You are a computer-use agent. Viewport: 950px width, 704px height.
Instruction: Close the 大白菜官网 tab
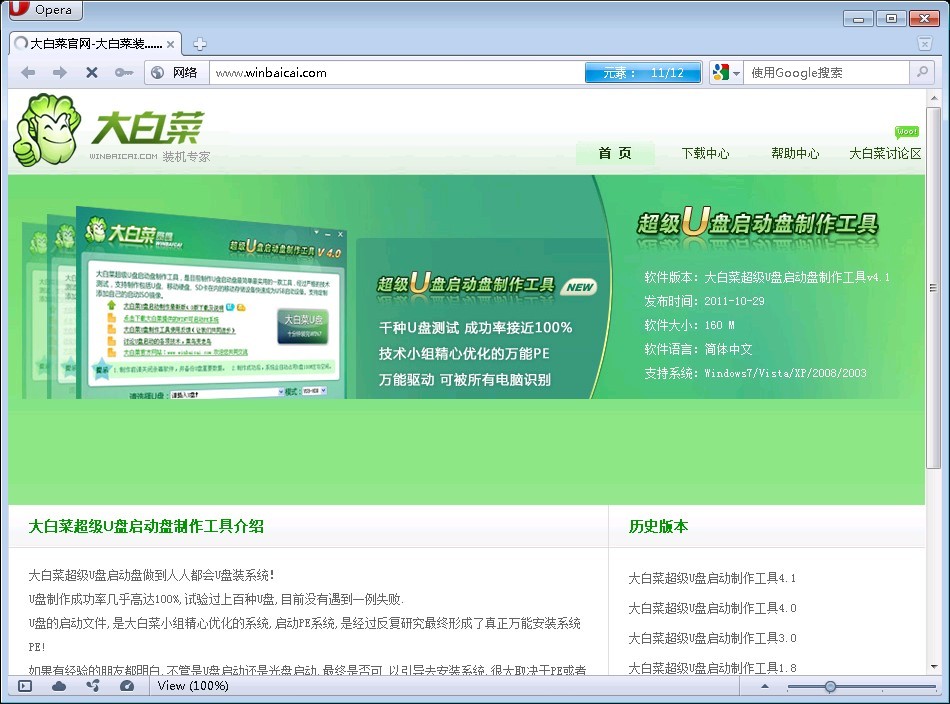pyautogui.click(x=171, y=44)
